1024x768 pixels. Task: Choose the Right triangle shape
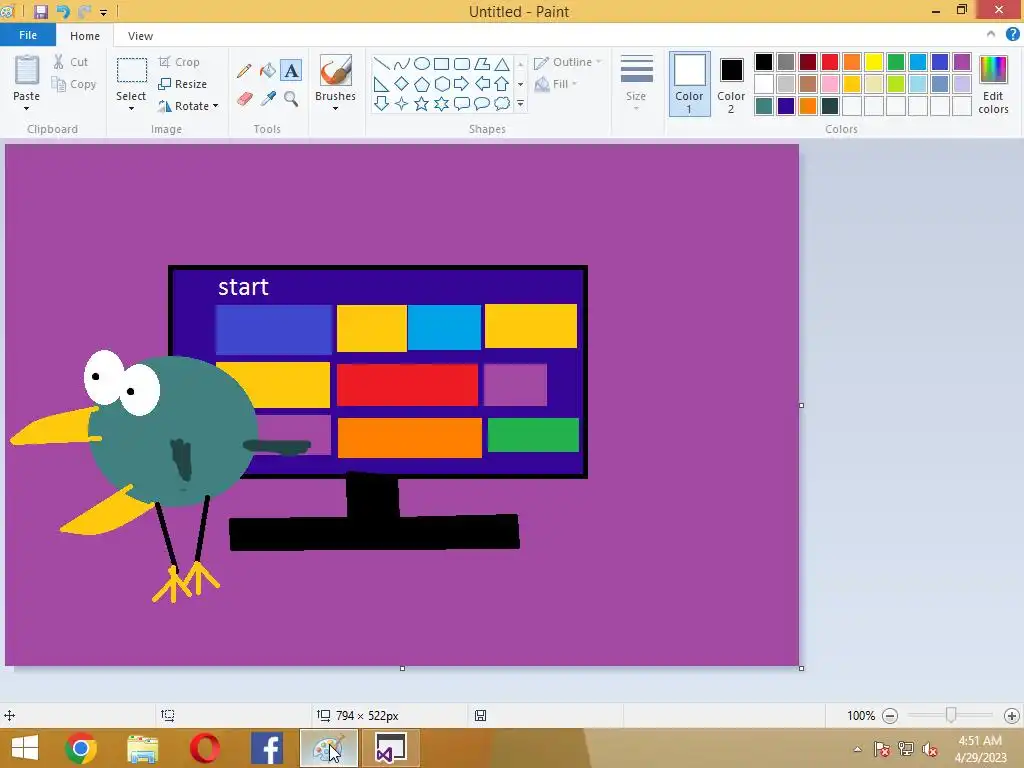point(381,84)
